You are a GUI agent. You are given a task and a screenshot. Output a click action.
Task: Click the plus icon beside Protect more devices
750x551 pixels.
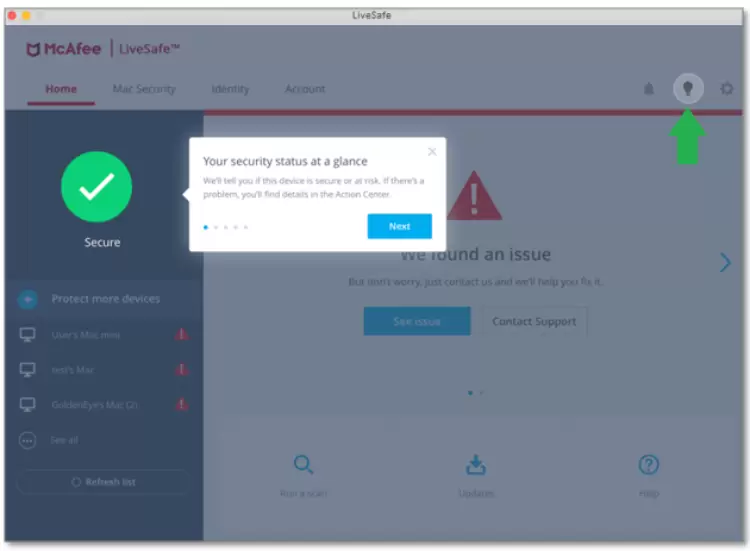point(28,299)
